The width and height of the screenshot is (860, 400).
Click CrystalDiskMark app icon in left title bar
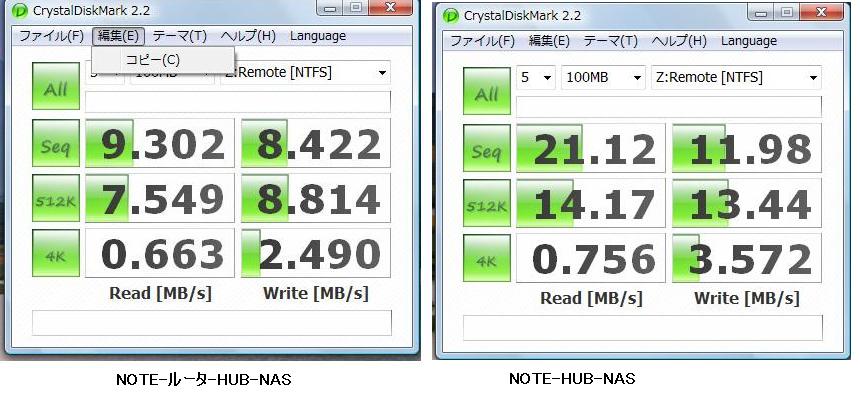coord(20,10)
